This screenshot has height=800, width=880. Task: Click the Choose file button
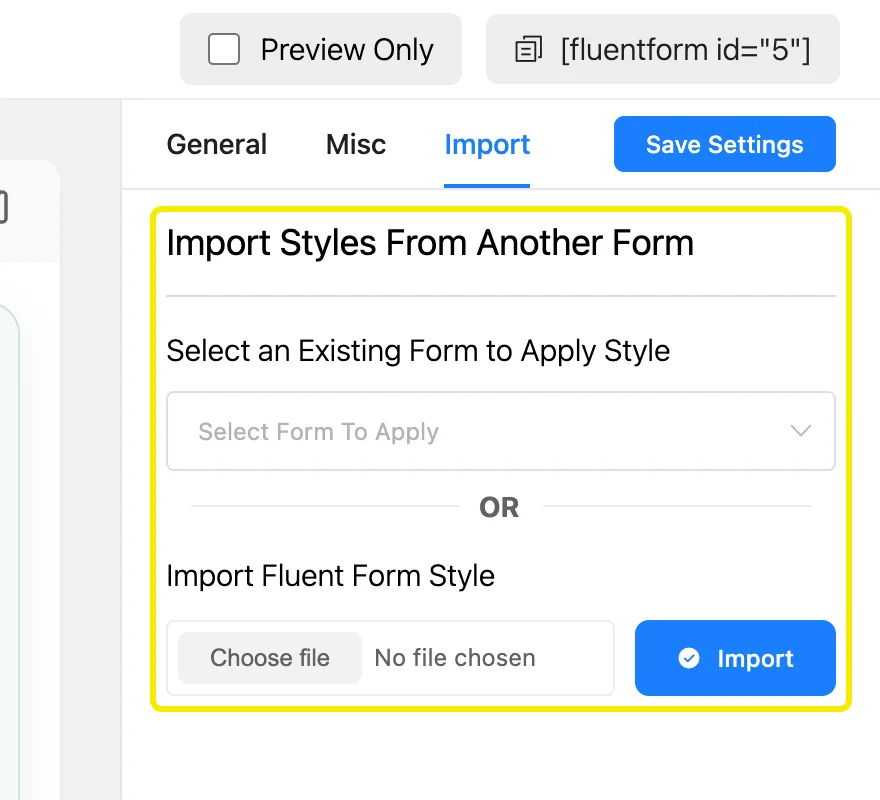click(x=270, y=658)
